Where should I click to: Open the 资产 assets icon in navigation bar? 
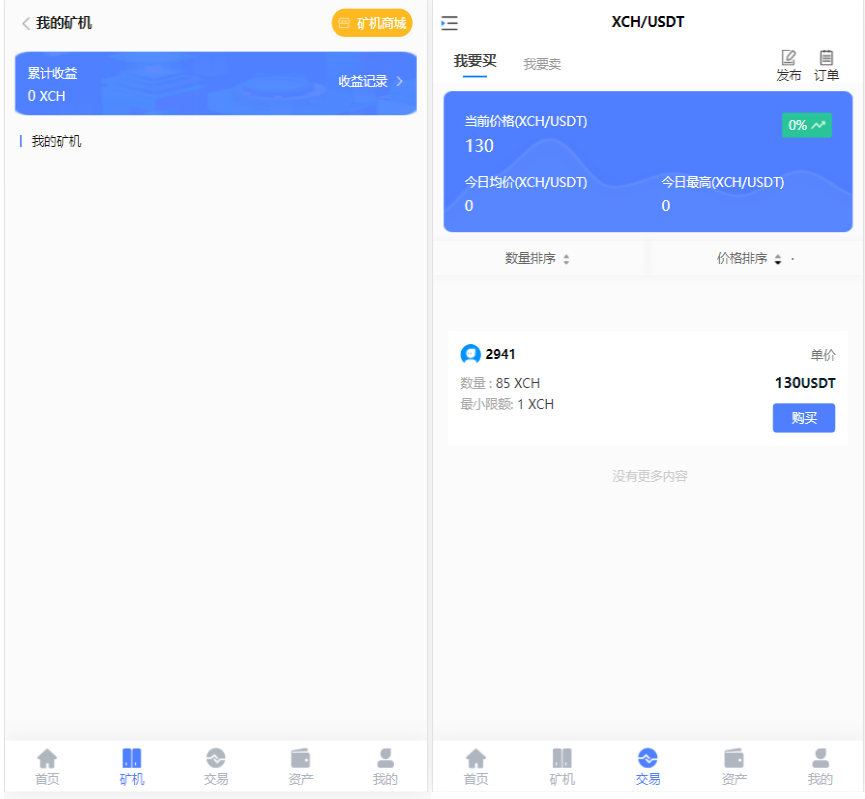(x=734, y=765)
